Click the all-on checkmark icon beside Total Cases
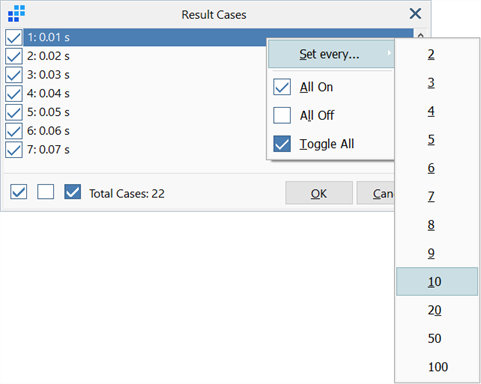The width and height of the screenshot is (481, 384). click(19, 192)
